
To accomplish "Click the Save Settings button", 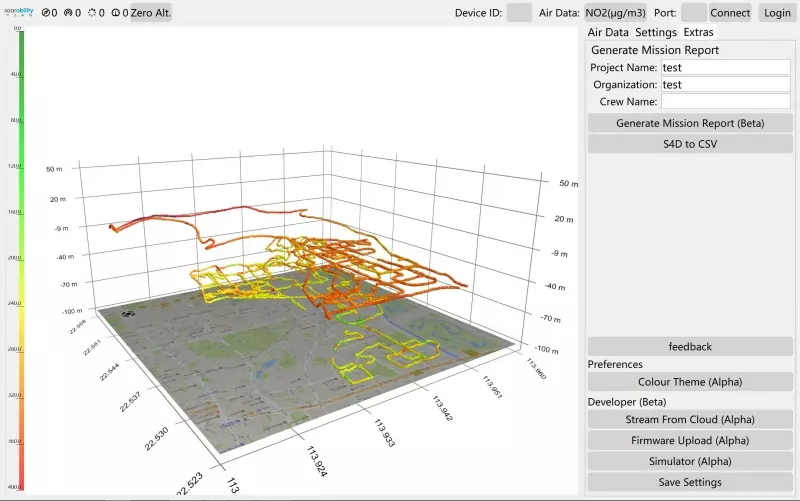I will [690, 482].
